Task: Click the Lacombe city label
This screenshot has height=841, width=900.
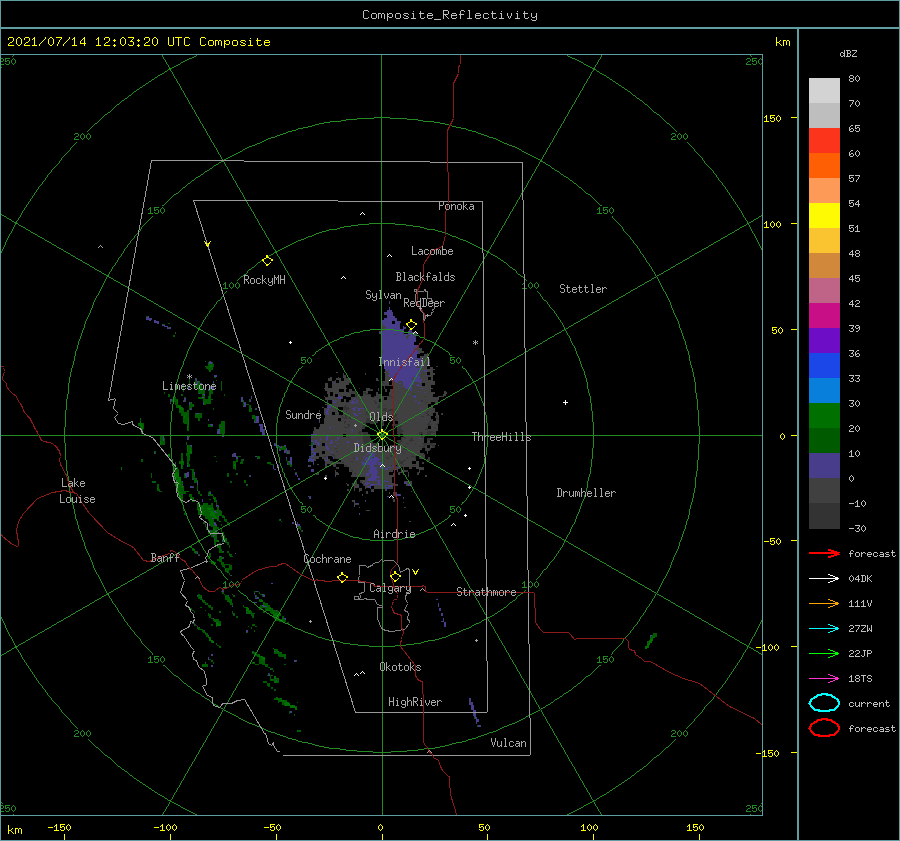Action: pyautogui.click(x=432, y=251)
